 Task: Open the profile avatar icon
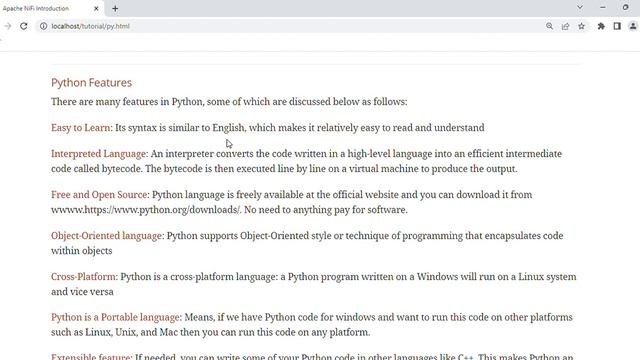[633, 26]
